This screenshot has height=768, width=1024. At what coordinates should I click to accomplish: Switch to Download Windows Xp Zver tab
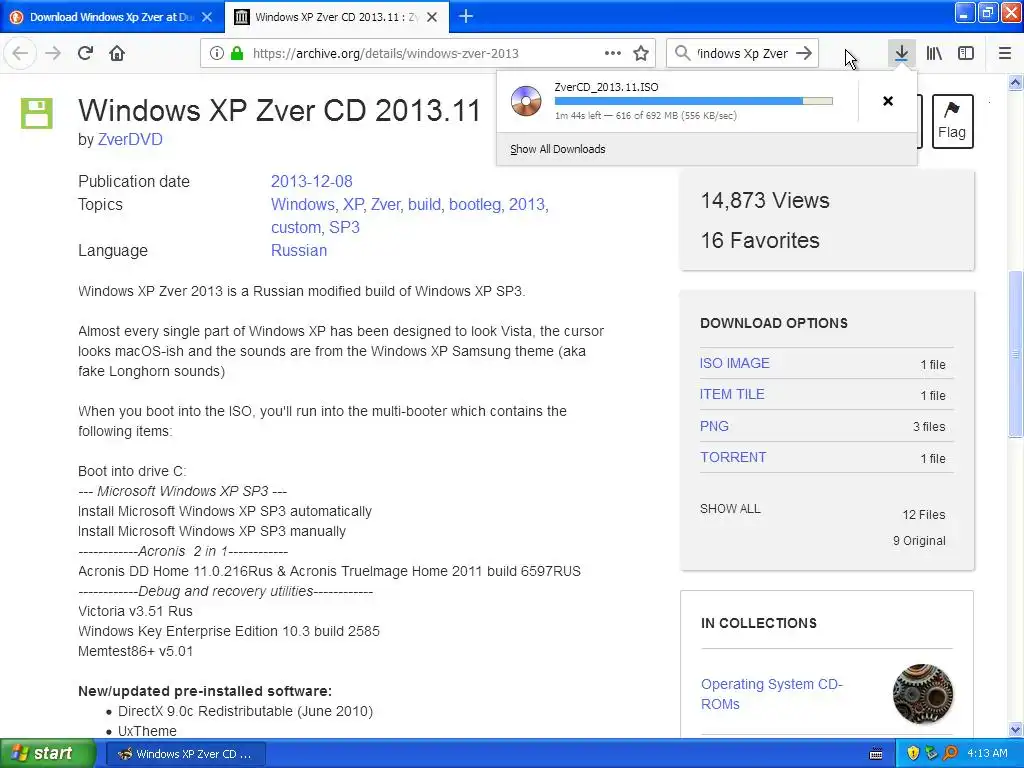coord(112,17)
